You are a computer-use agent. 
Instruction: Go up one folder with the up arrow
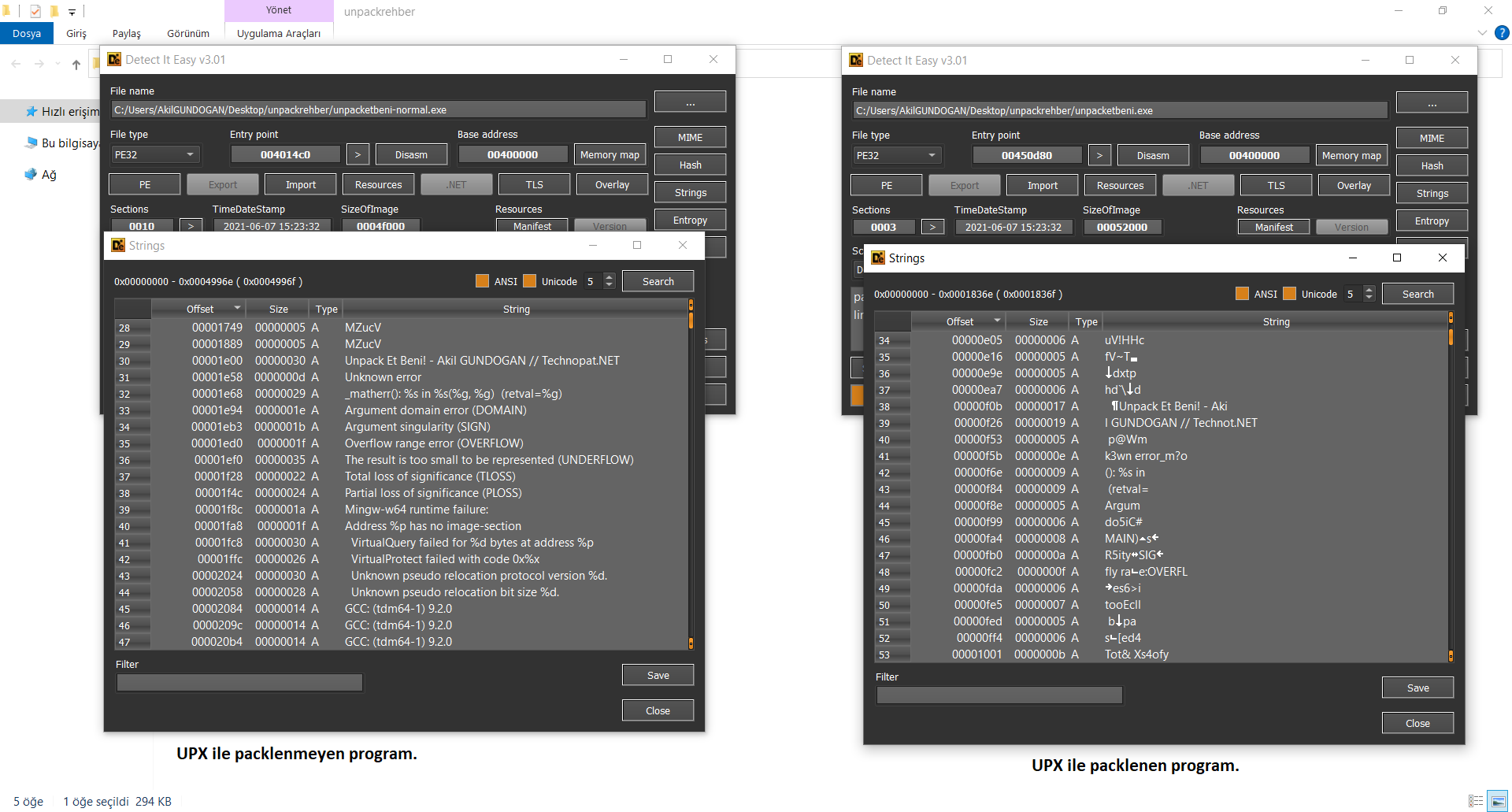pyautogui.click(x=76, y=65)
